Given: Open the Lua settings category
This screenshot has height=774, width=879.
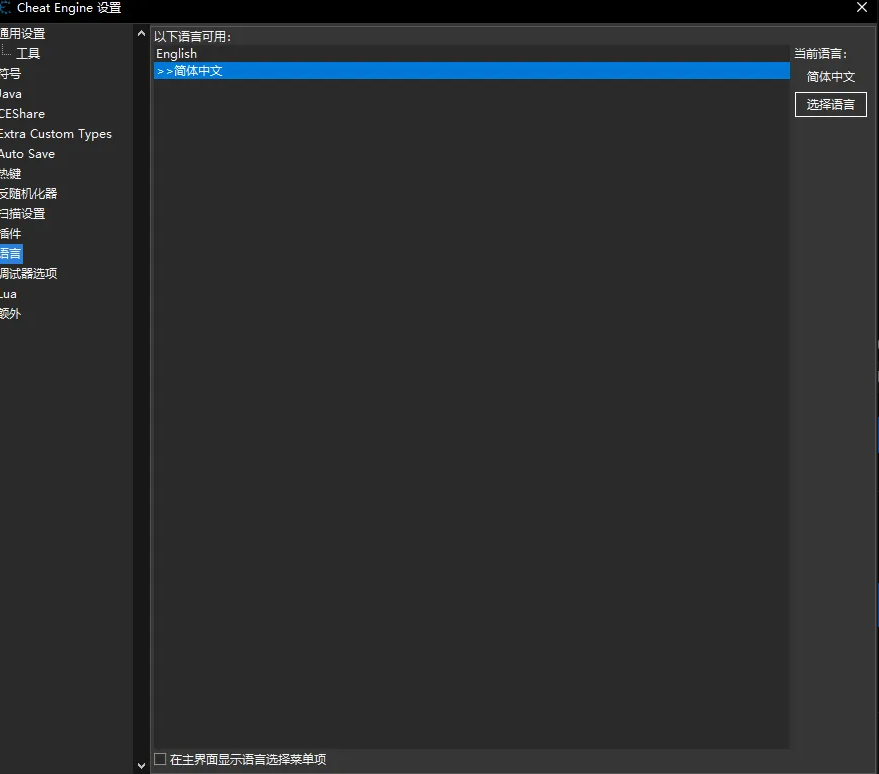Looking at the screenshot, I should pos(8,294).
